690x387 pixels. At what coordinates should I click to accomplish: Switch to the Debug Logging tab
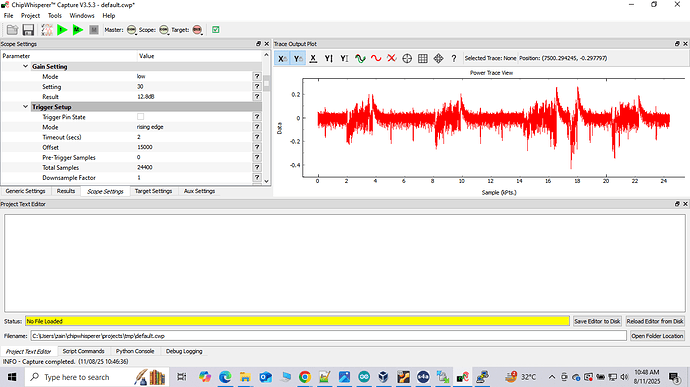click(184, 351)
